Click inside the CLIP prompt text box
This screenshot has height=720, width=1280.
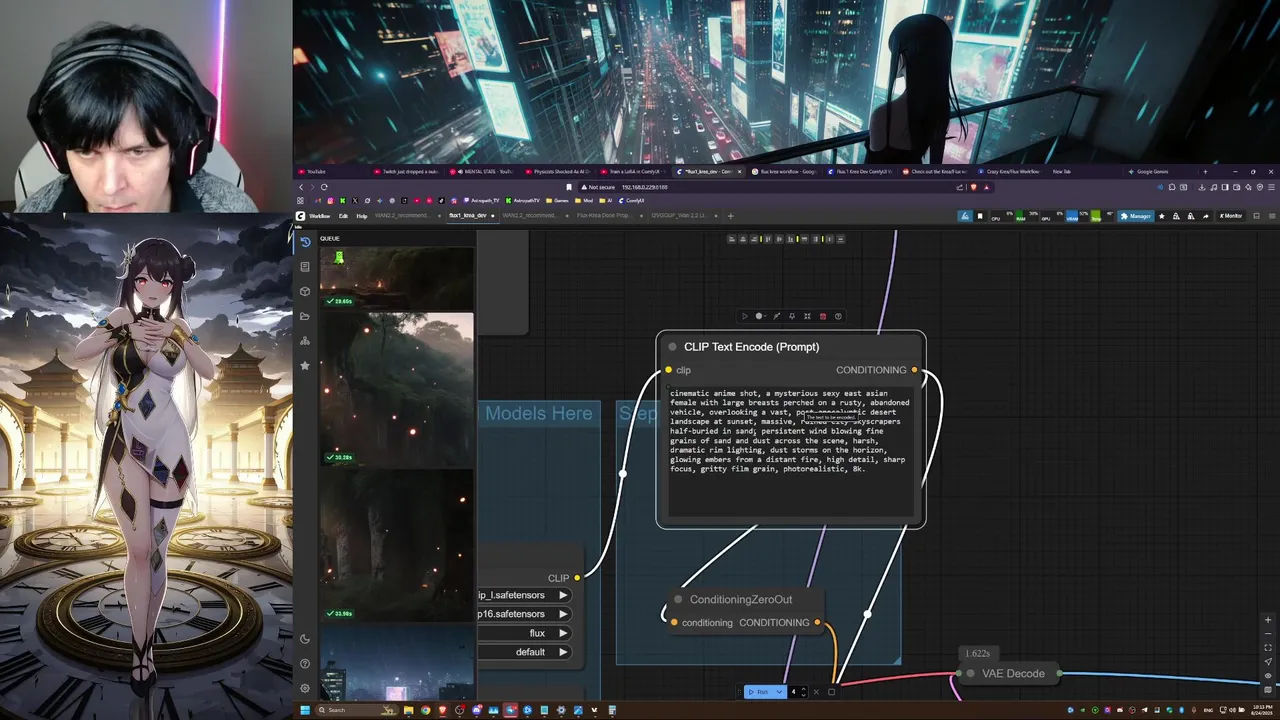click(791, 452)
